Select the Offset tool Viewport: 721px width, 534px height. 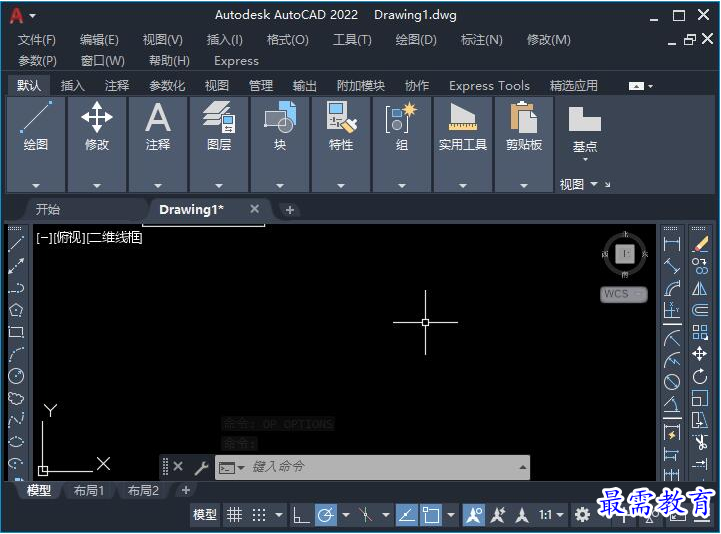tap(700, 310)
